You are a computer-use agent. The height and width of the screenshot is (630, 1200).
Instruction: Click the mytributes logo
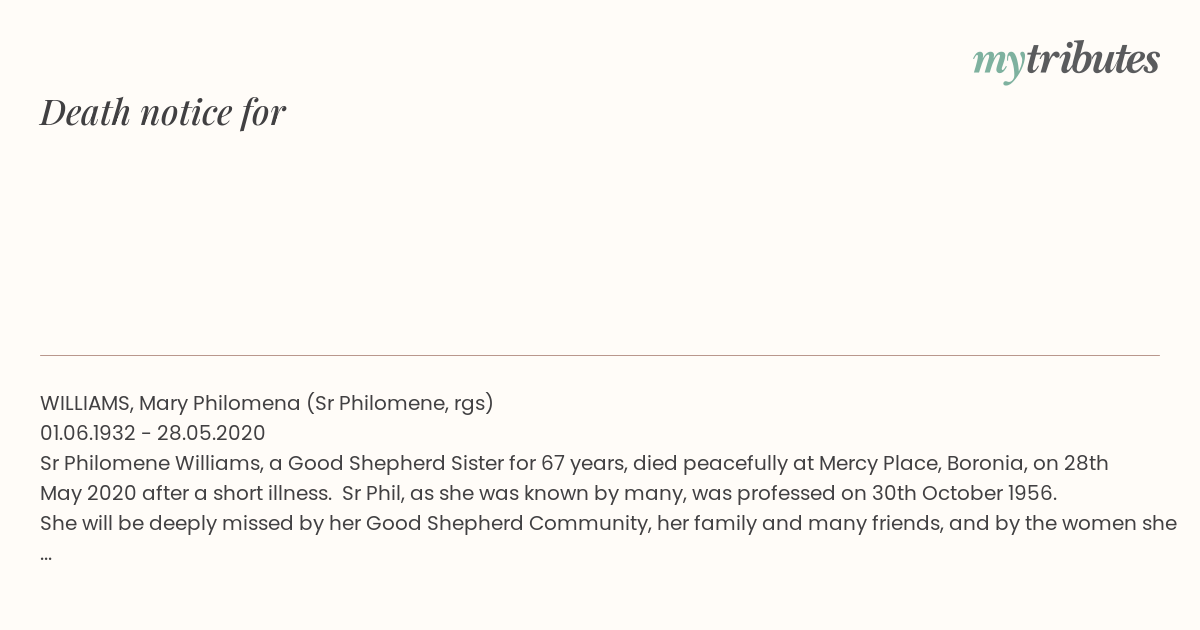coord(1066,60)
